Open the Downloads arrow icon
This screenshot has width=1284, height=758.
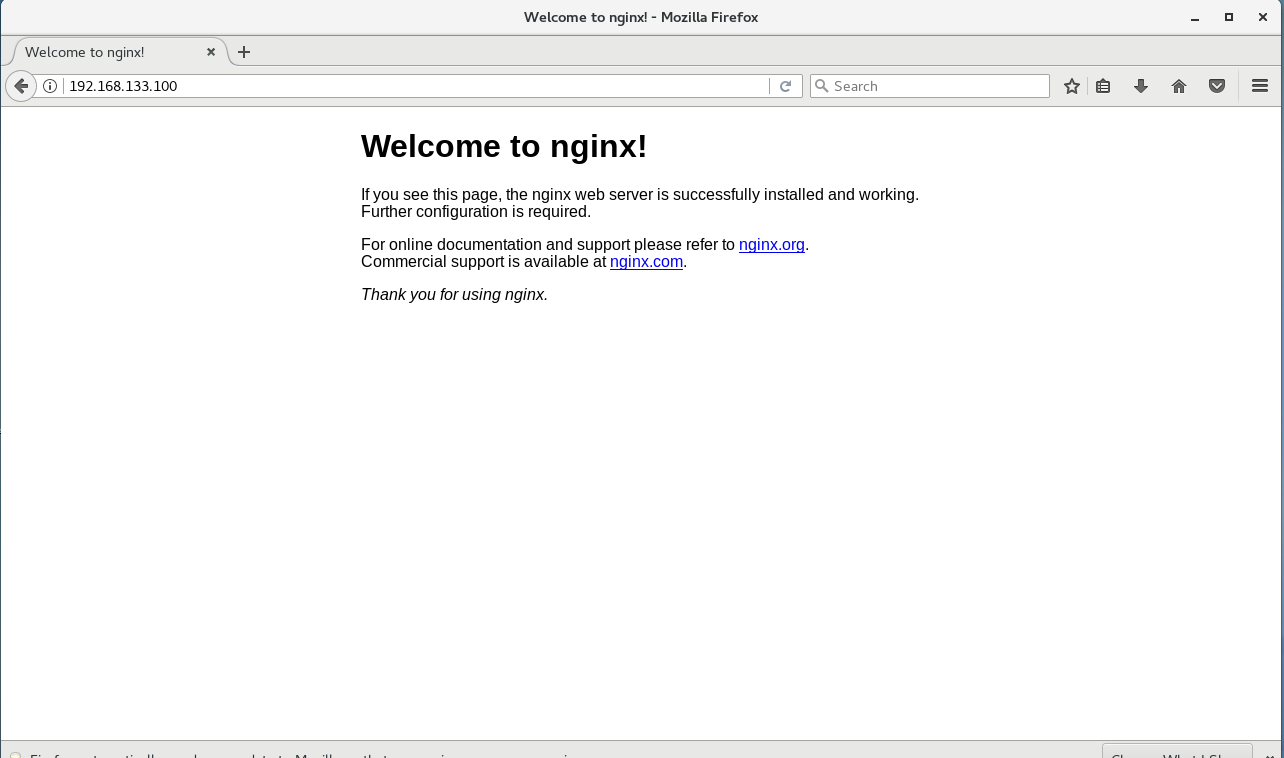[x=1141, y=86]
